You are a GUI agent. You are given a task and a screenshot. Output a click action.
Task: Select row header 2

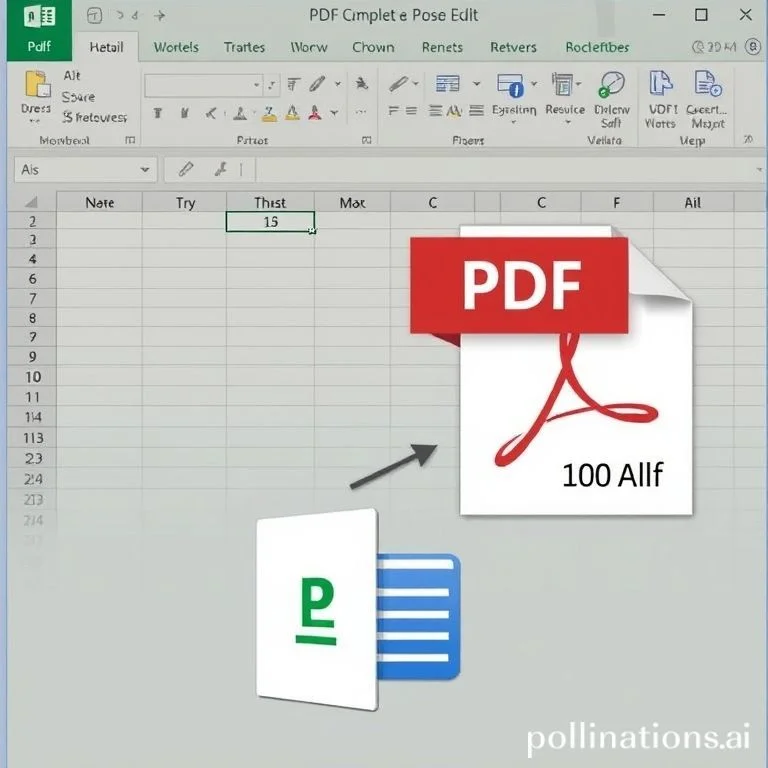(32, 222)
